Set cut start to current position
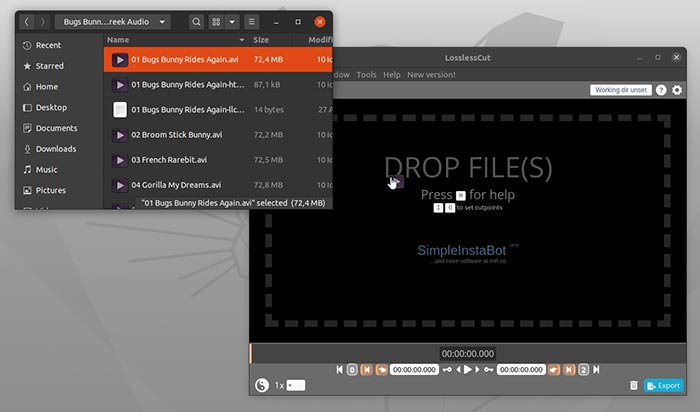Screen dimensions: 700x412 click(x=382, y=370)
